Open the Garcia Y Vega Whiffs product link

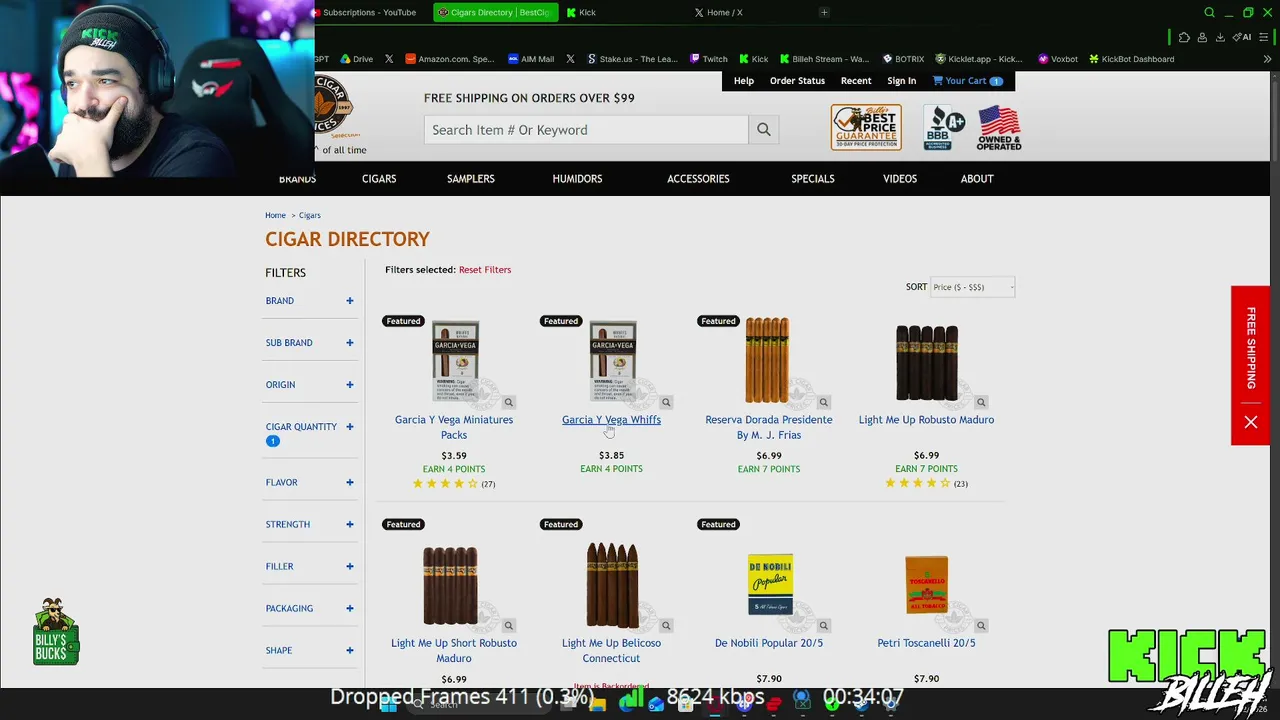tap(611, 420)
